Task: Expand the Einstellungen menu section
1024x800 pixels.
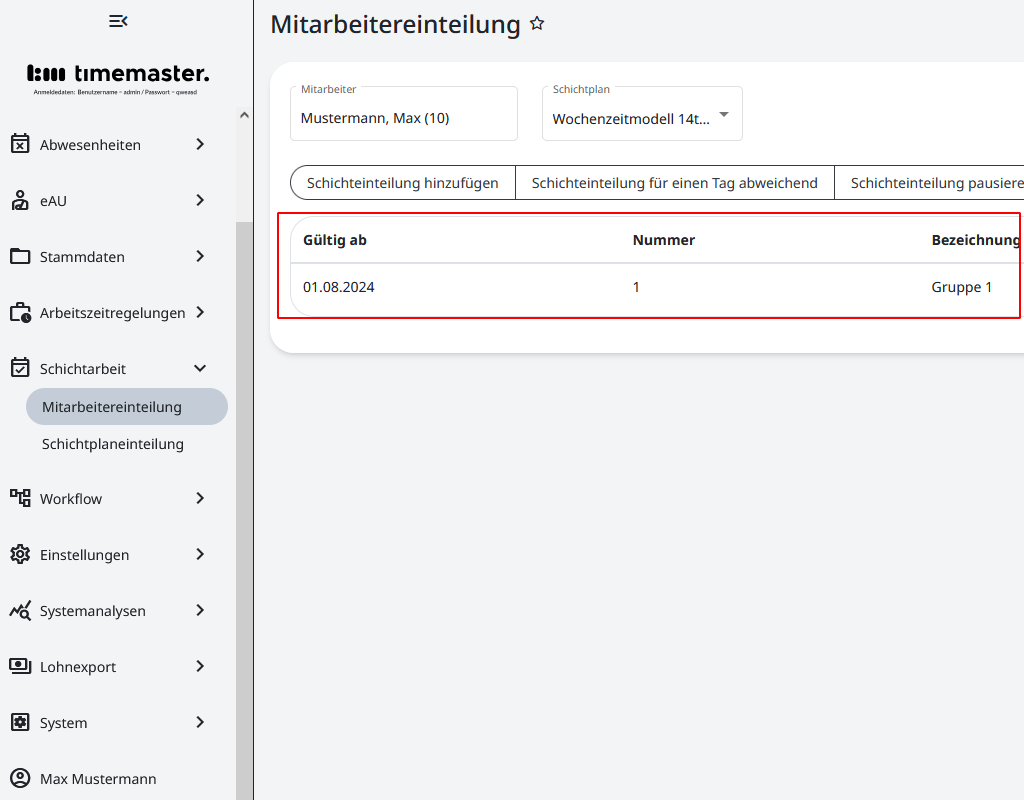Action: coord(200,554)
